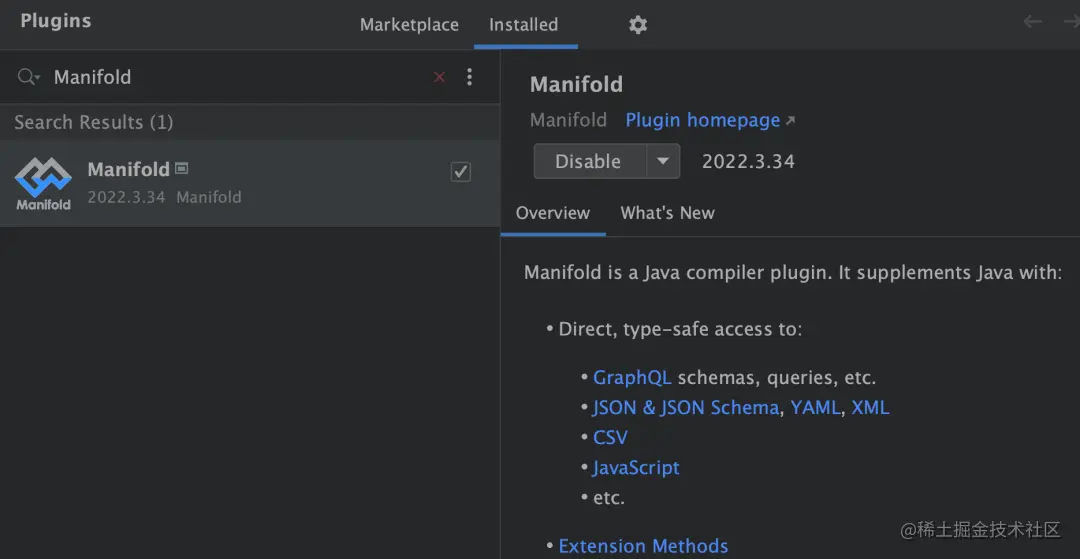1080x559 pixels.
Task: Navigate back with the left arrow
Action: 1033,22
